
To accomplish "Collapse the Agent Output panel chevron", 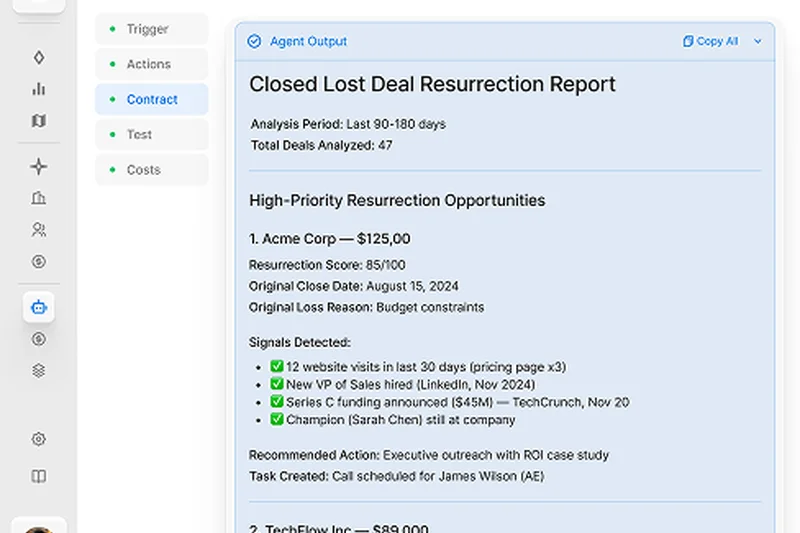I will tap(757, 42).
